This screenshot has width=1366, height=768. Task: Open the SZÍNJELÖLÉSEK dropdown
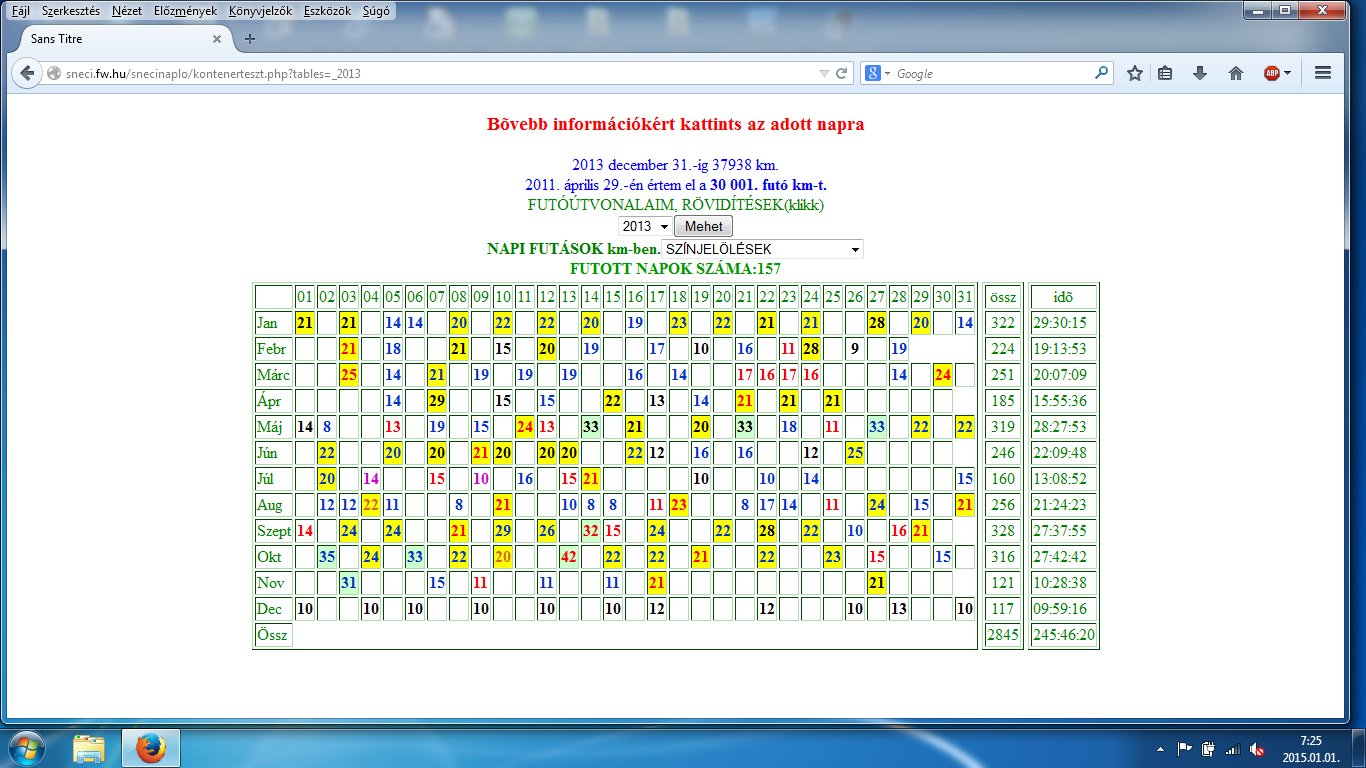point(762,249)
